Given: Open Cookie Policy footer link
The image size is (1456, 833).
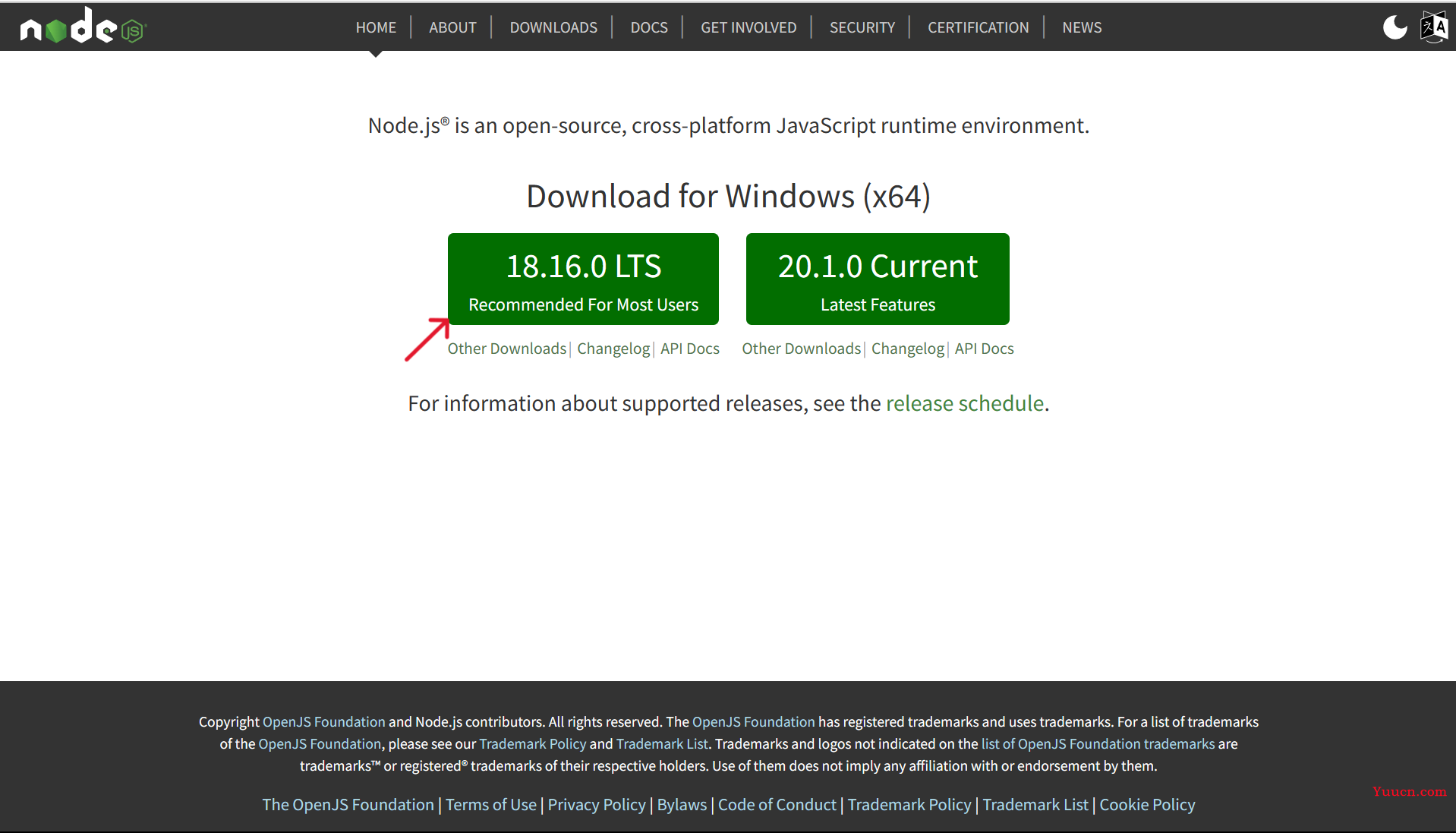Looking at the screenshot, I should pyautogui.click(x=1147, y=805).
